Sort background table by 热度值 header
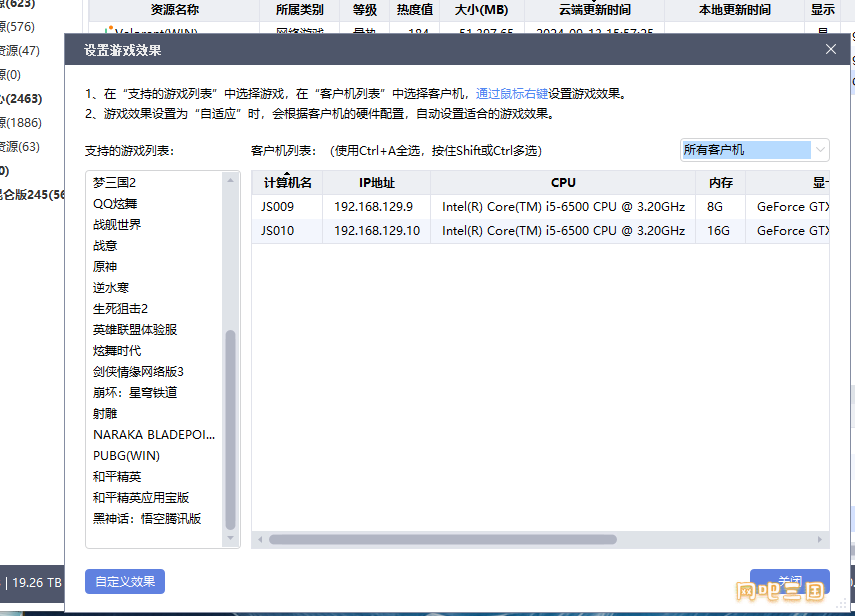855x616 pixels. point(414,10)
